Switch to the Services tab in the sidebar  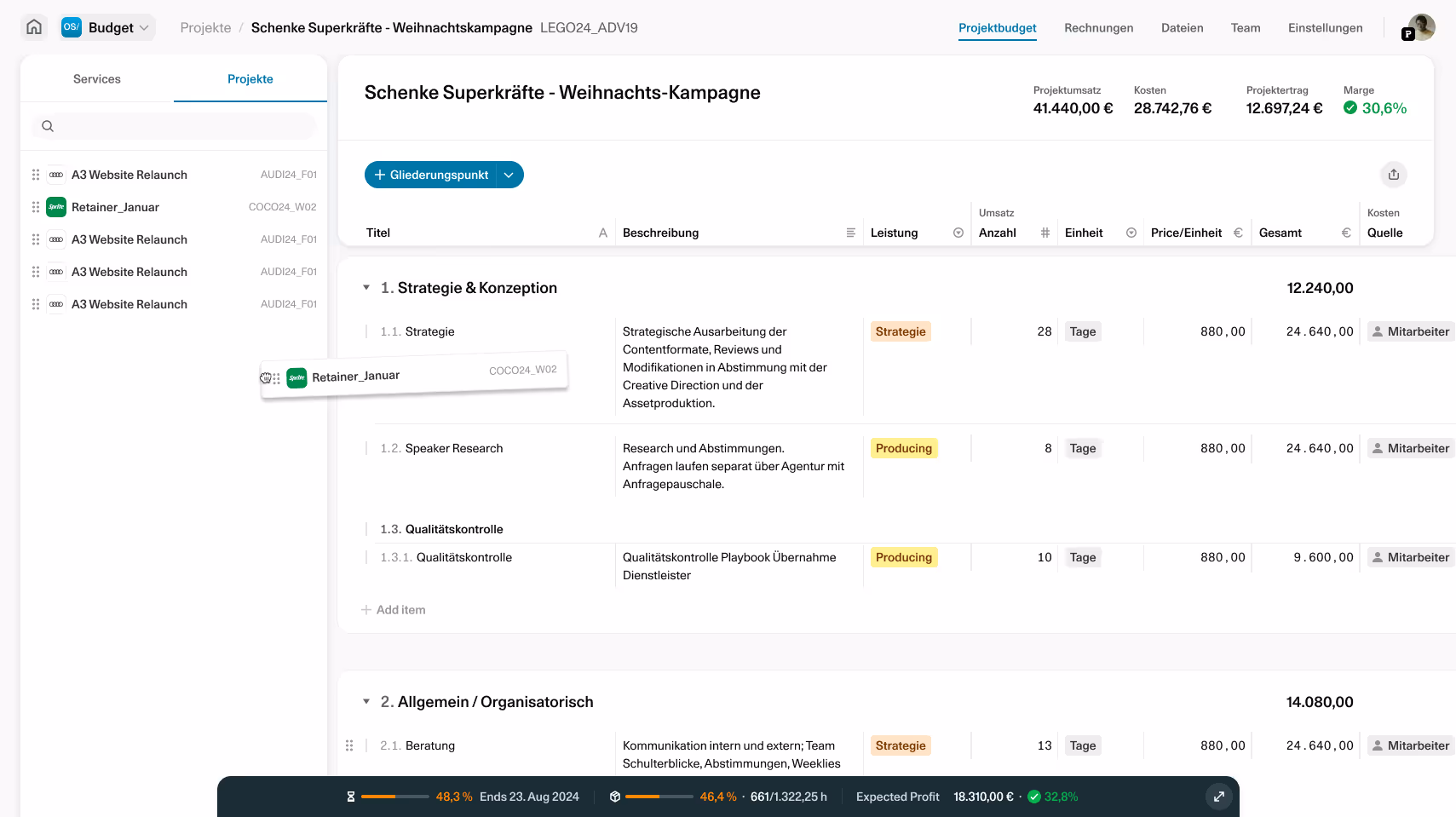(96, 78)
